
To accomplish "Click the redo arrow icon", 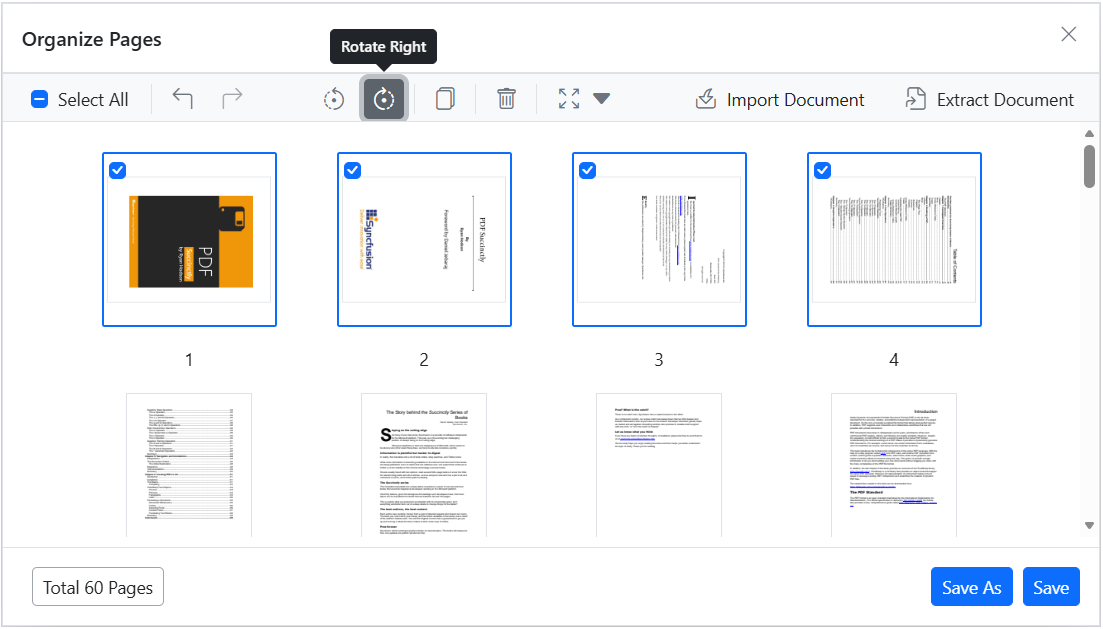I will pyautogui.click(x=232, y=99).
